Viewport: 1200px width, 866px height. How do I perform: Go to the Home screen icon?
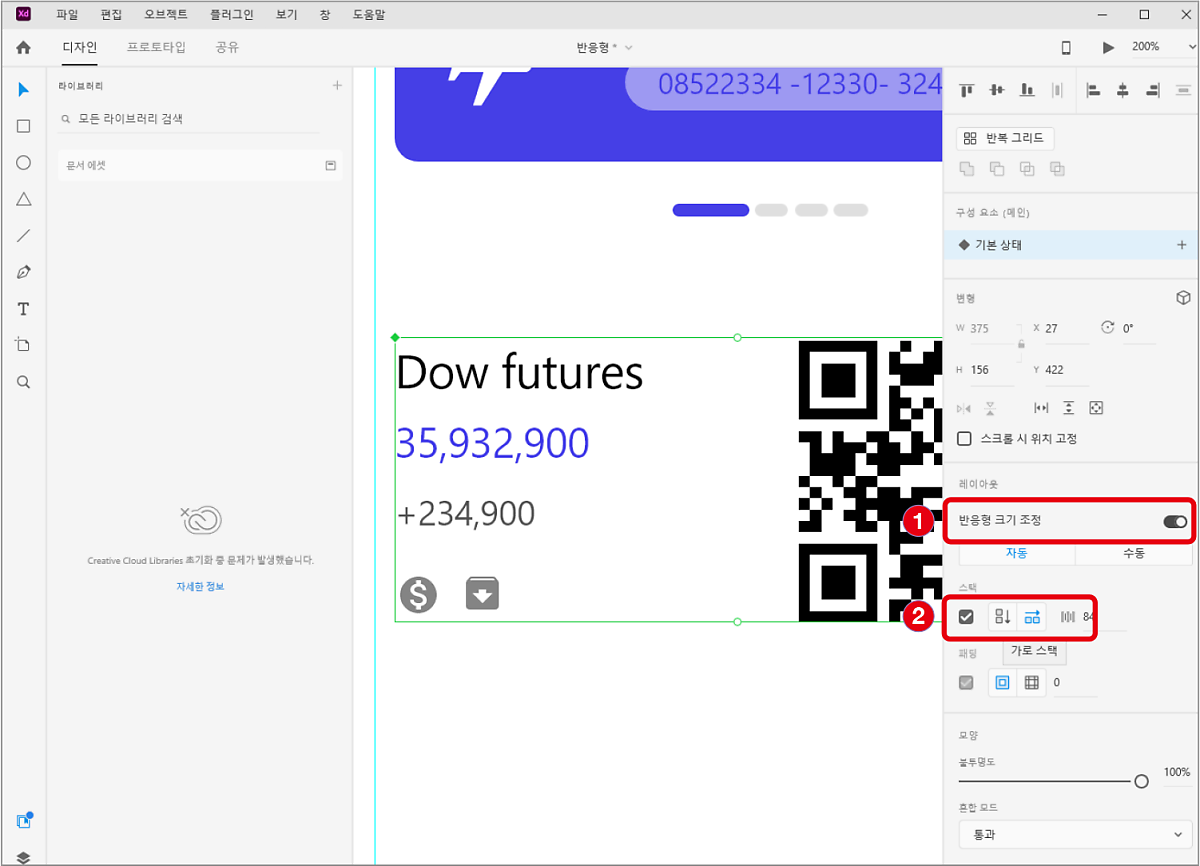coord(23,47)
